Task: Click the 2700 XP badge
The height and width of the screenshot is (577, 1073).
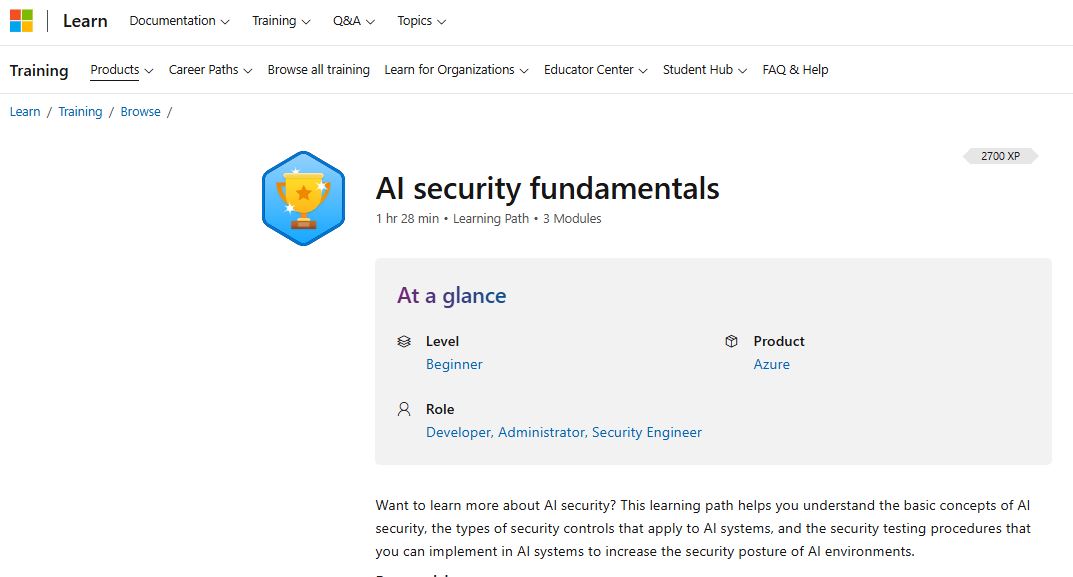Action: [x=999, y=156]
